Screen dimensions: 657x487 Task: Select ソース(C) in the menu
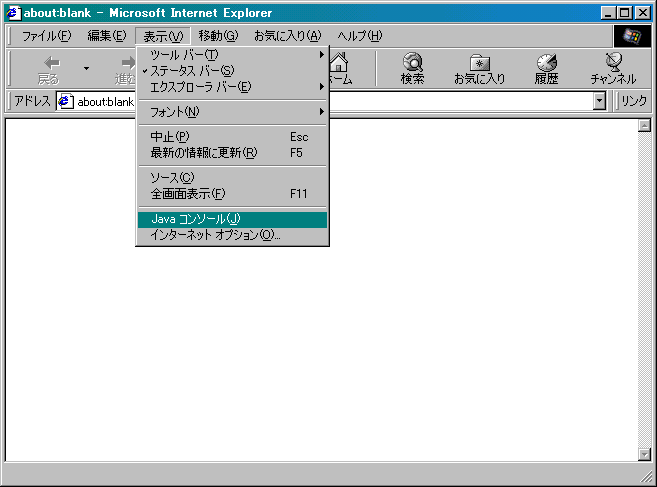(233, 178)
